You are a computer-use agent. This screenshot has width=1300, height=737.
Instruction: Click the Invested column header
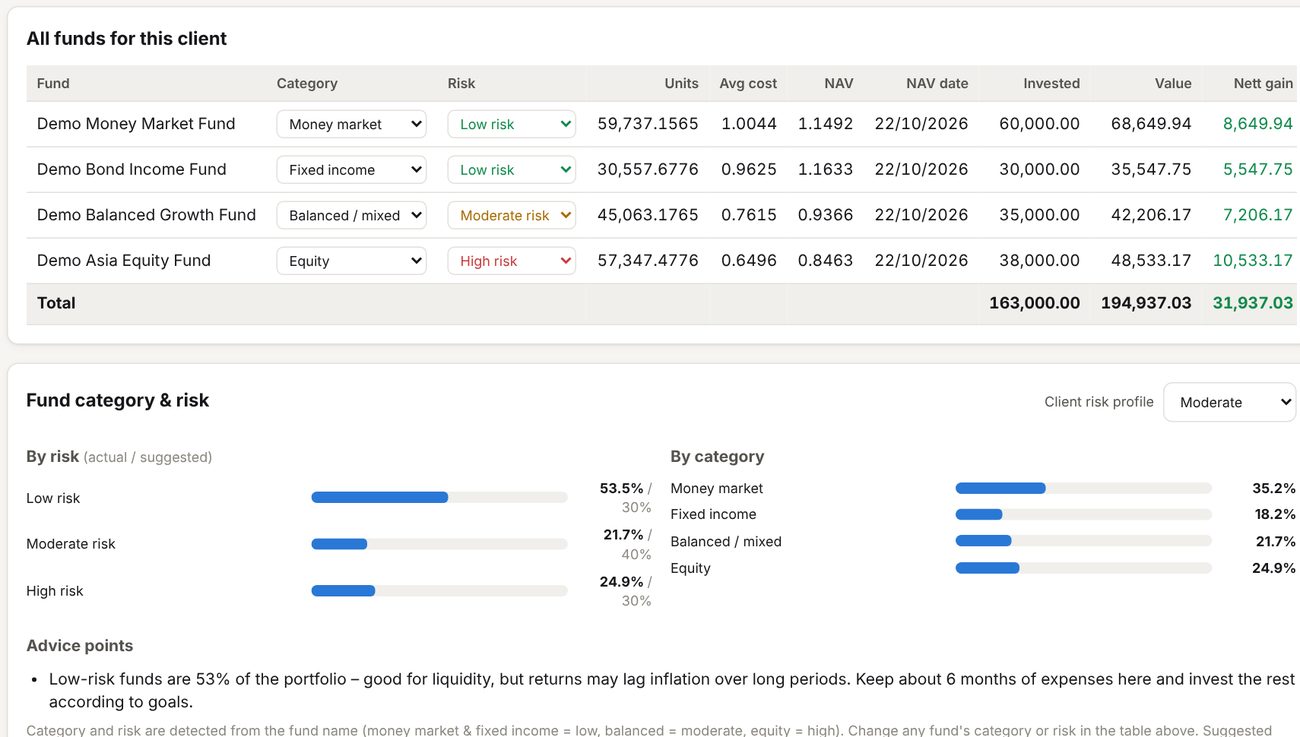(x=1051, y=83)
